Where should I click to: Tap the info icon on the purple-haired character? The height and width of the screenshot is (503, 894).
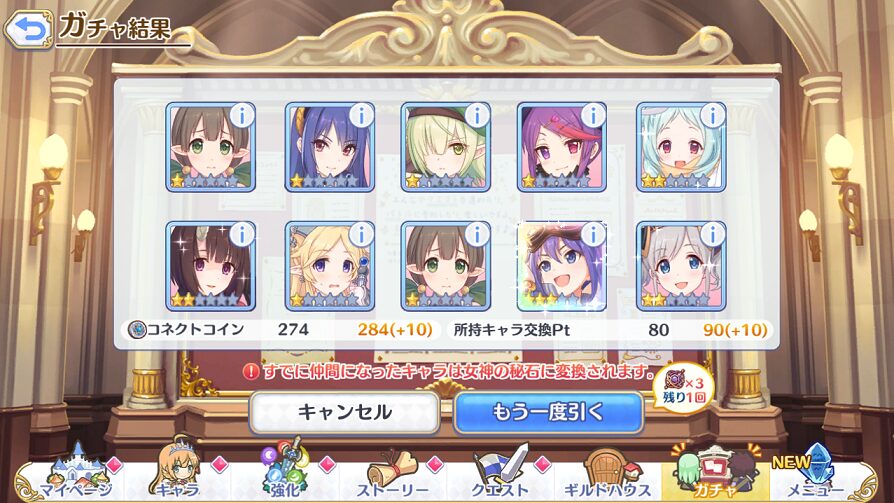[593, 115]
